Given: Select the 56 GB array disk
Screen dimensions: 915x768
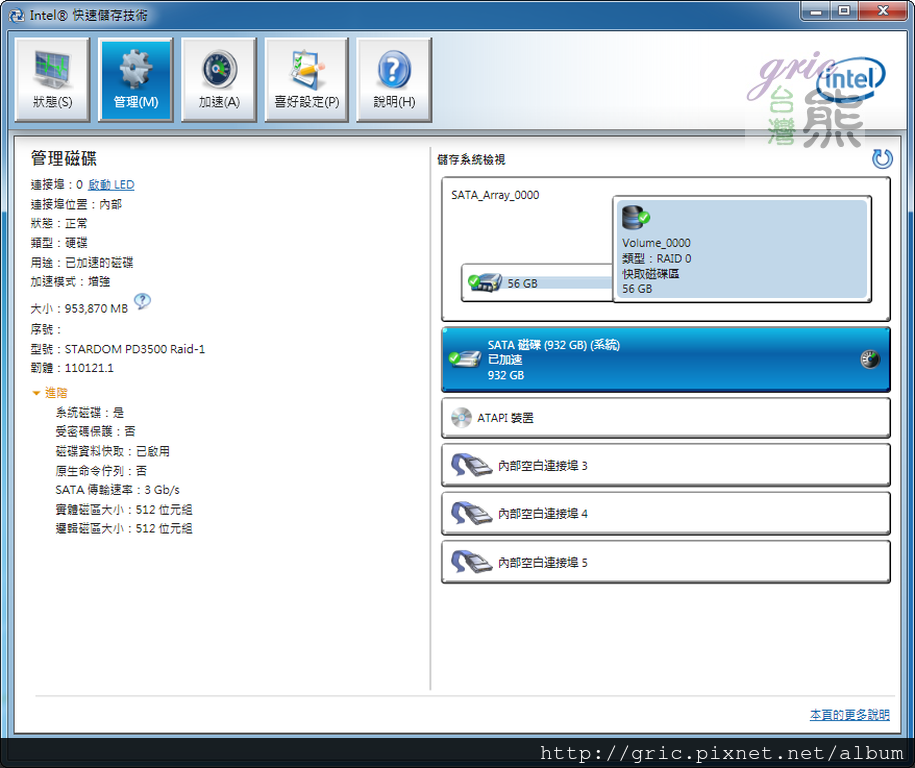Looking at the screenshot, I should click(x=537, y=283).
